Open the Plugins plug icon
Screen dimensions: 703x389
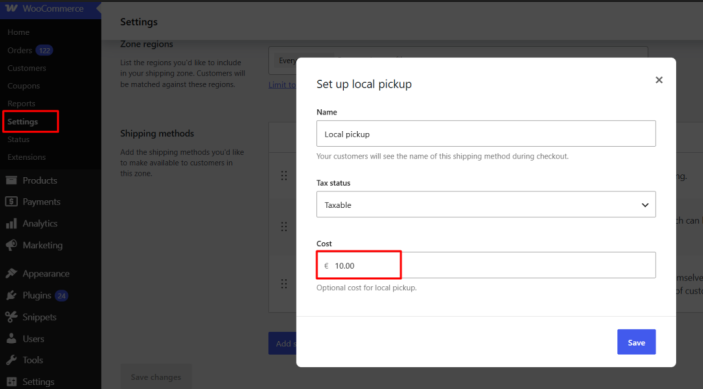(11, 295)
